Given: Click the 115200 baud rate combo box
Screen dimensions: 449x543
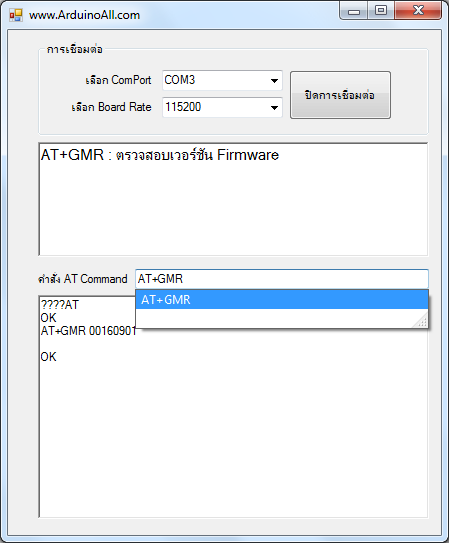Looking at the screenshot, I should (222, 107).
